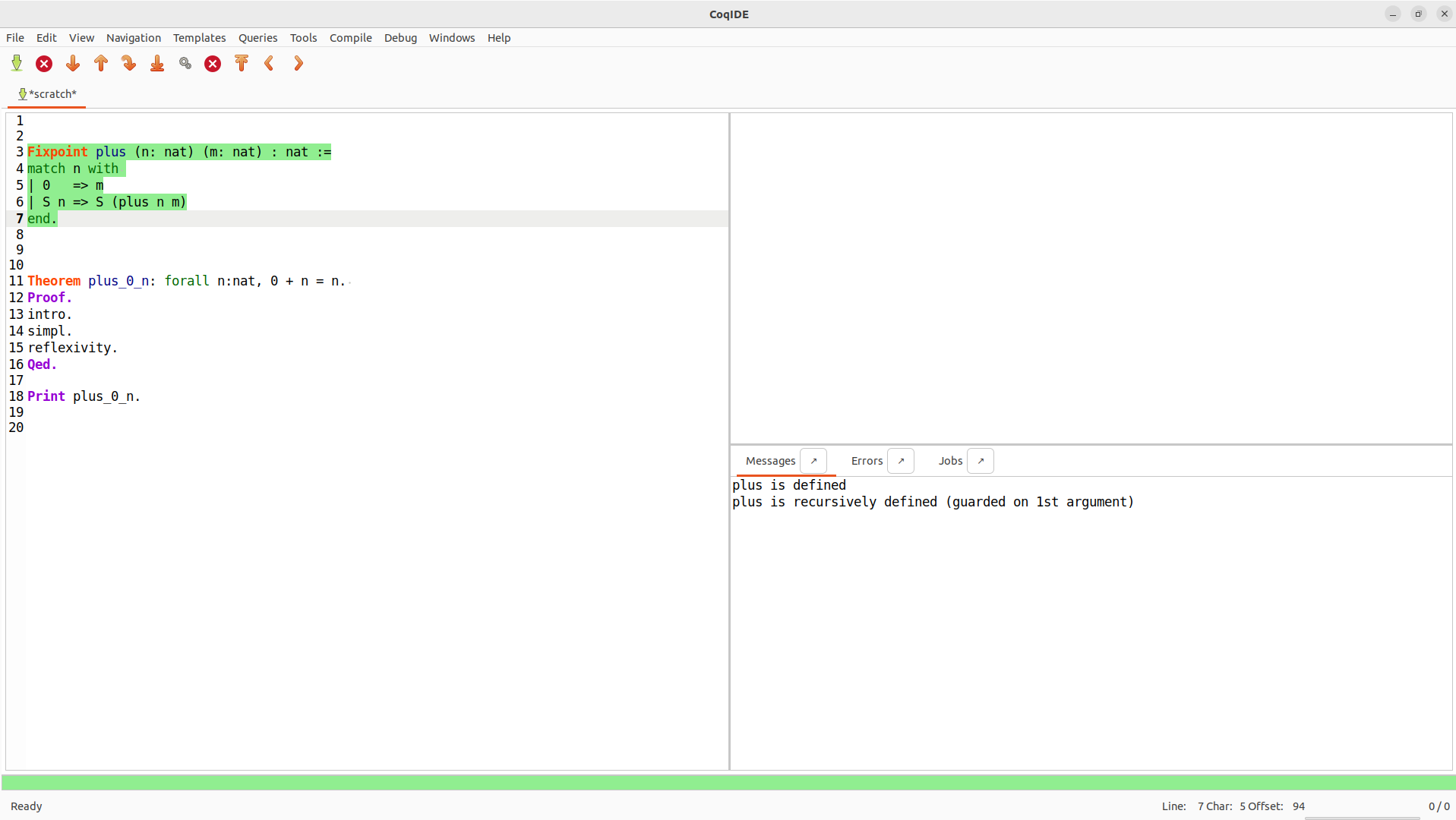Go to next with right chevron icon
The height and width of the screenshot is (820, 1456).
coord(298,64)
